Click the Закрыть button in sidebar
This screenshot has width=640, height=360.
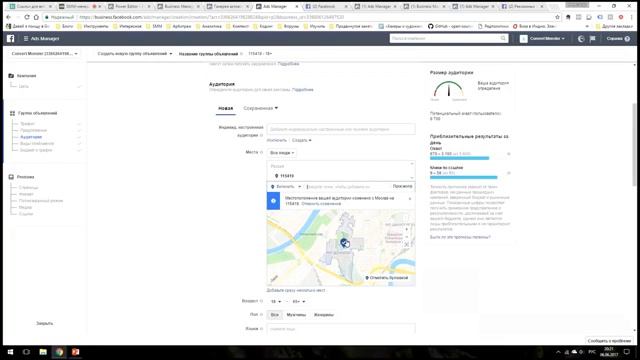(44, 323)
